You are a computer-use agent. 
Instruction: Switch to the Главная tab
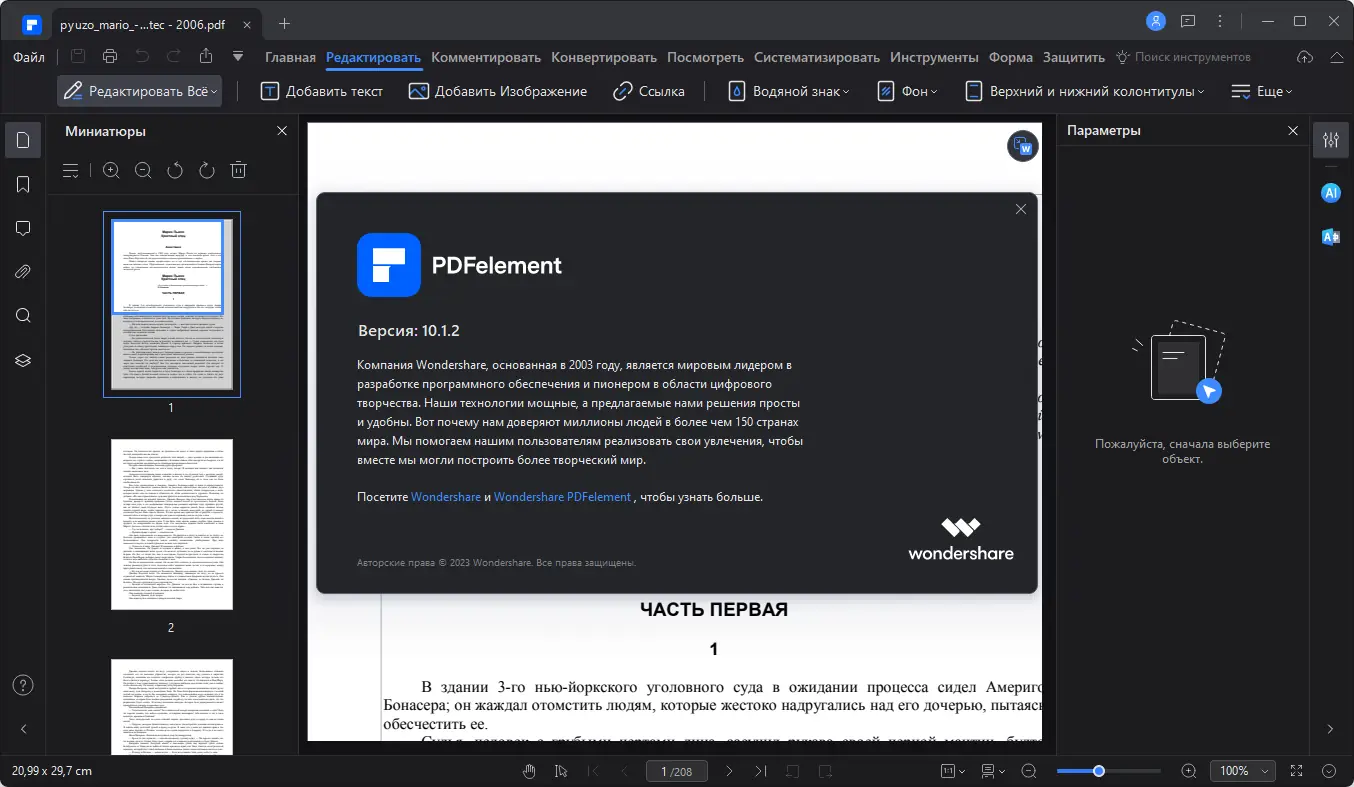(290, 57)
